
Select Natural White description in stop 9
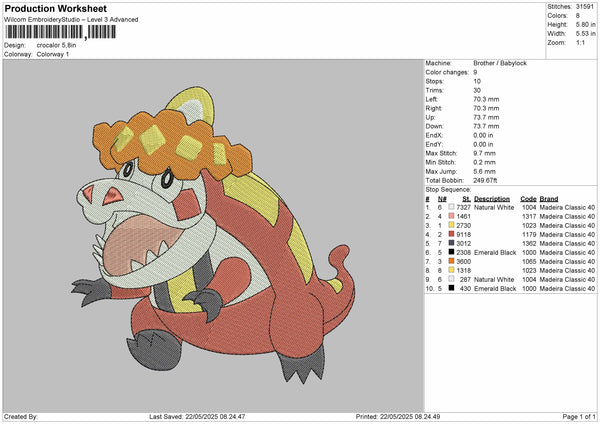(494, 279)
